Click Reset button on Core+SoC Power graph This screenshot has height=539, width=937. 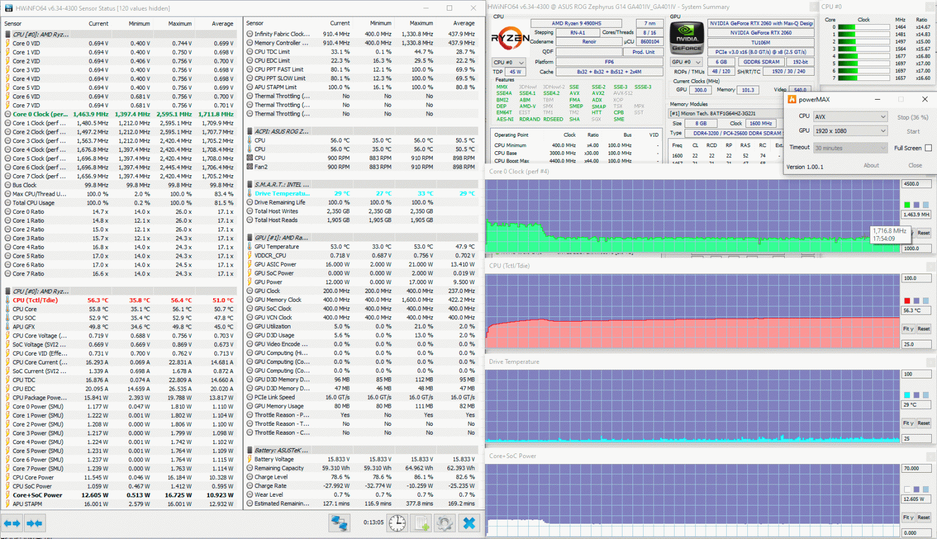point(923,517)
